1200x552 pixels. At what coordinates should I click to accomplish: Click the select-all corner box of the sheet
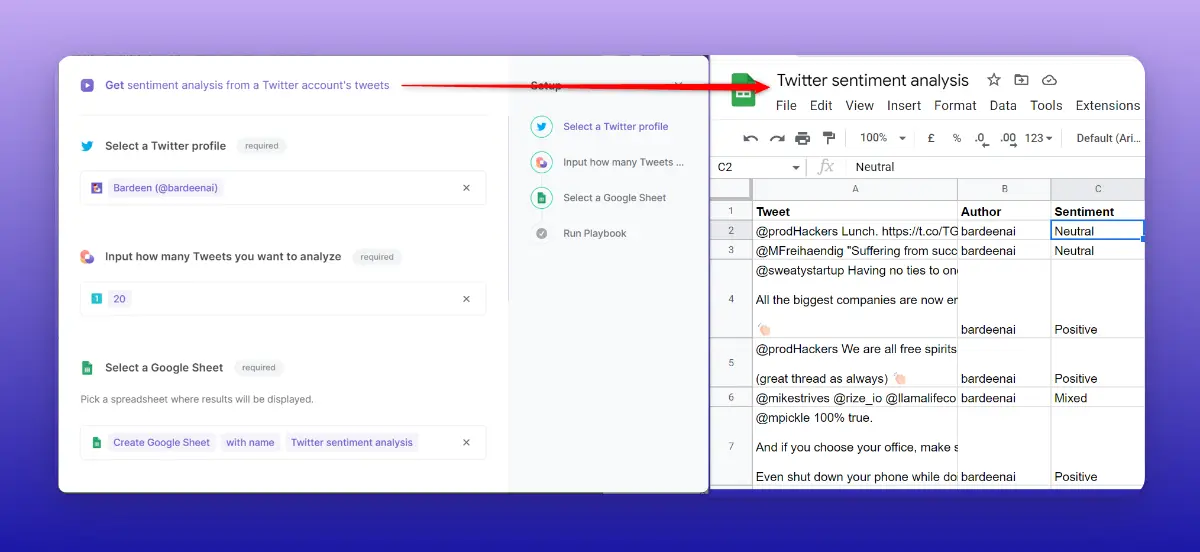tap(731, 190)
